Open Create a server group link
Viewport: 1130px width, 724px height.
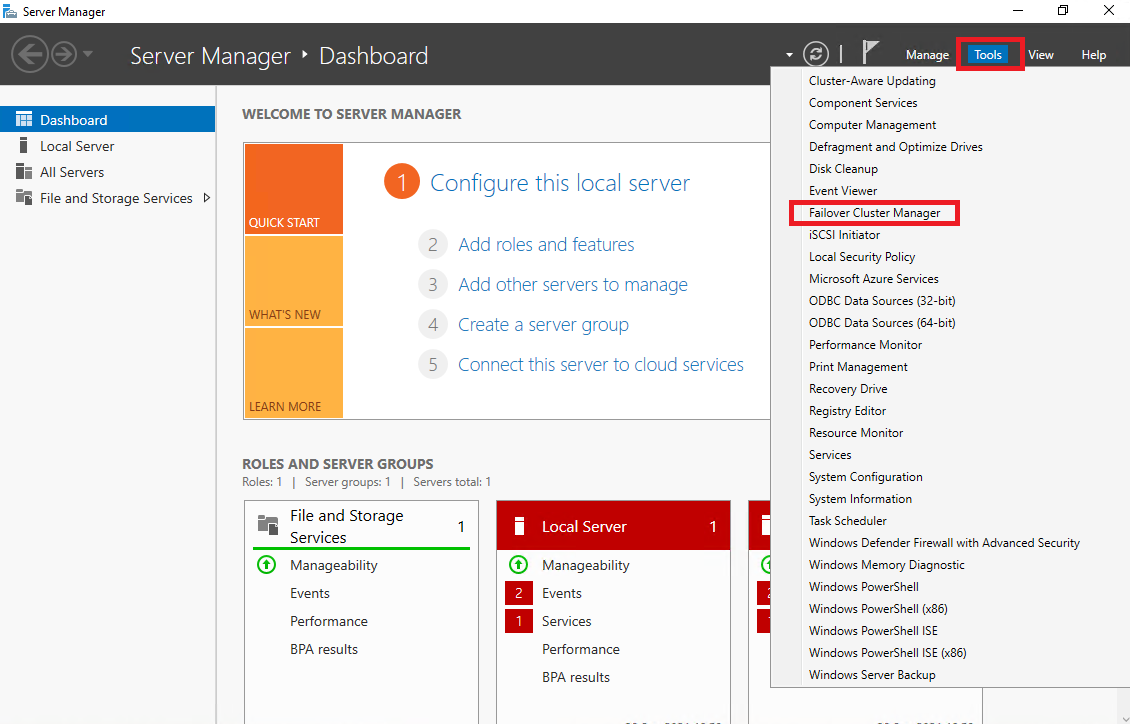(x=543, y=324)
